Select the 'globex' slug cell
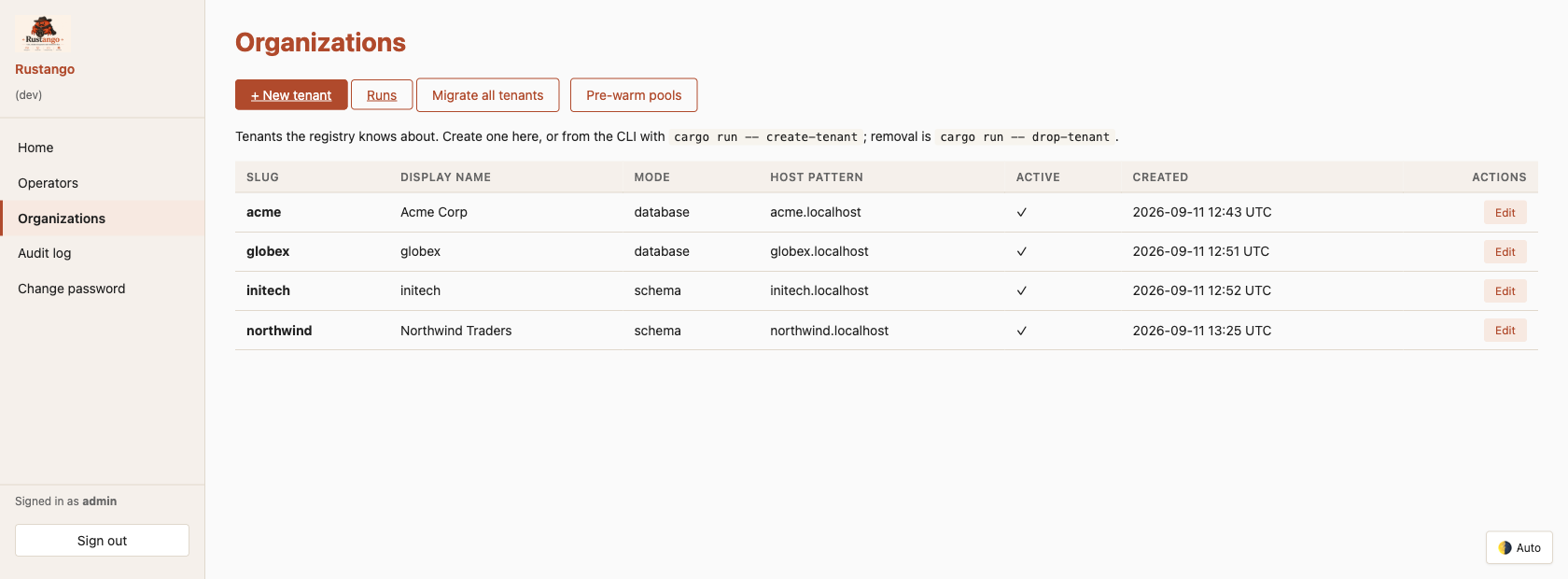The height and width of the screenshot is (579, 1568). pos(268,251)
